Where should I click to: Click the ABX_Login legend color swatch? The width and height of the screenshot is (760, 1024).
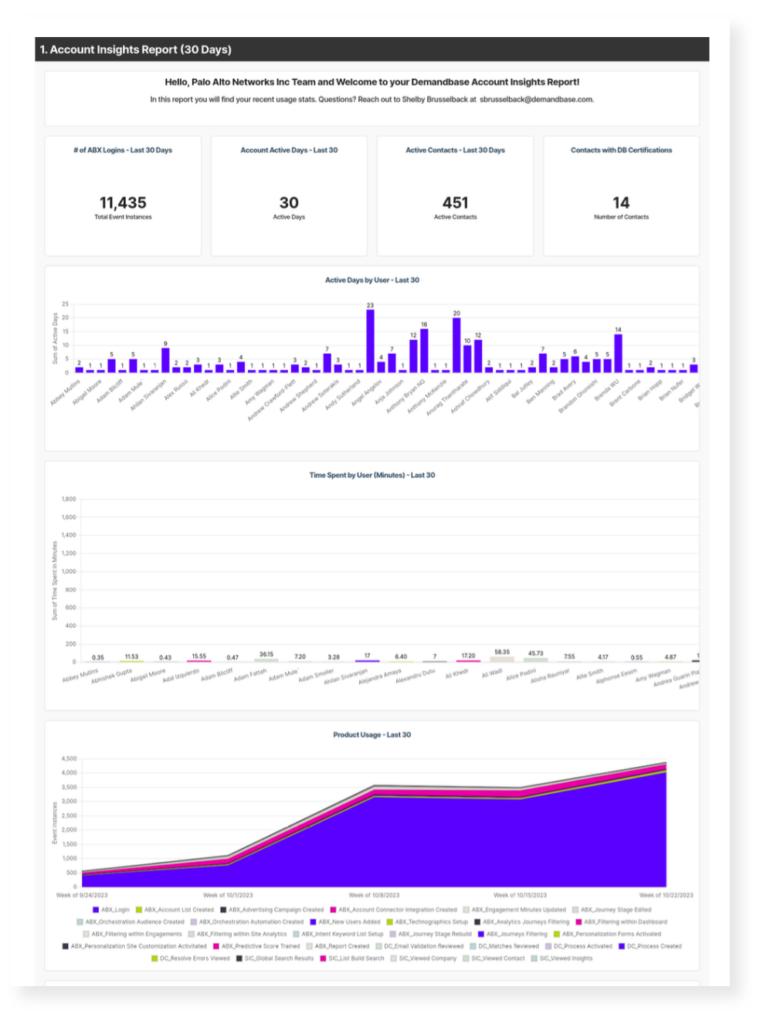pos(96,909)
